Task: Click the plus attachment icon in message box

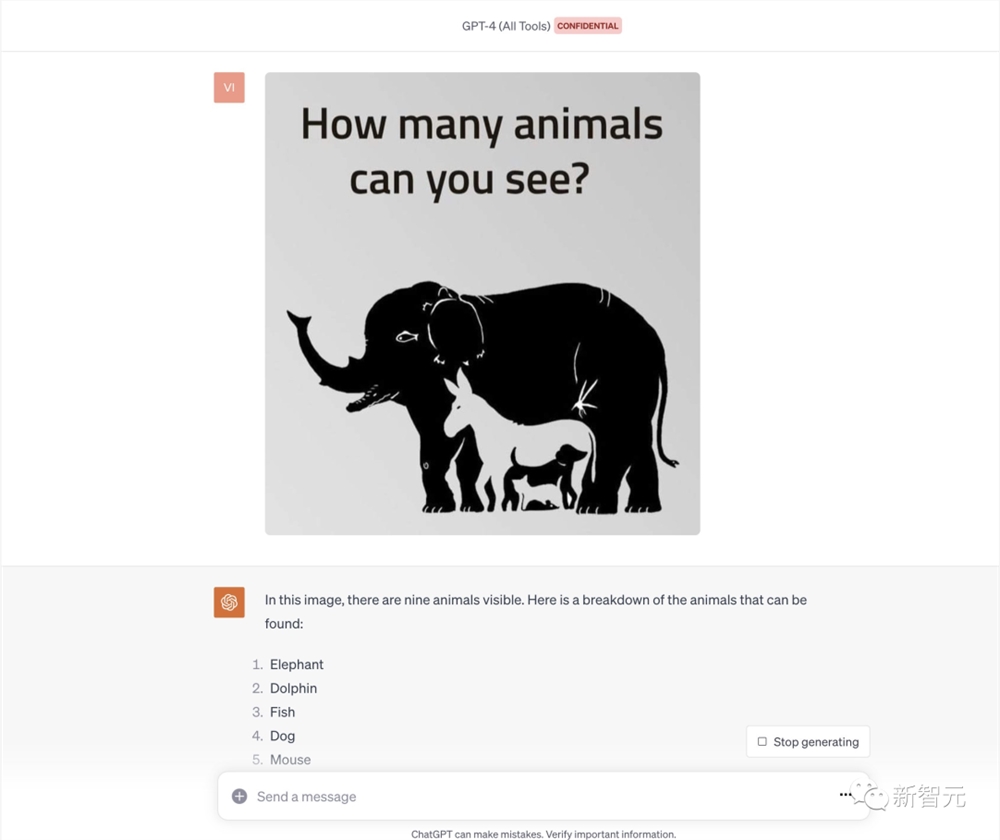Action: coord(239,797)
